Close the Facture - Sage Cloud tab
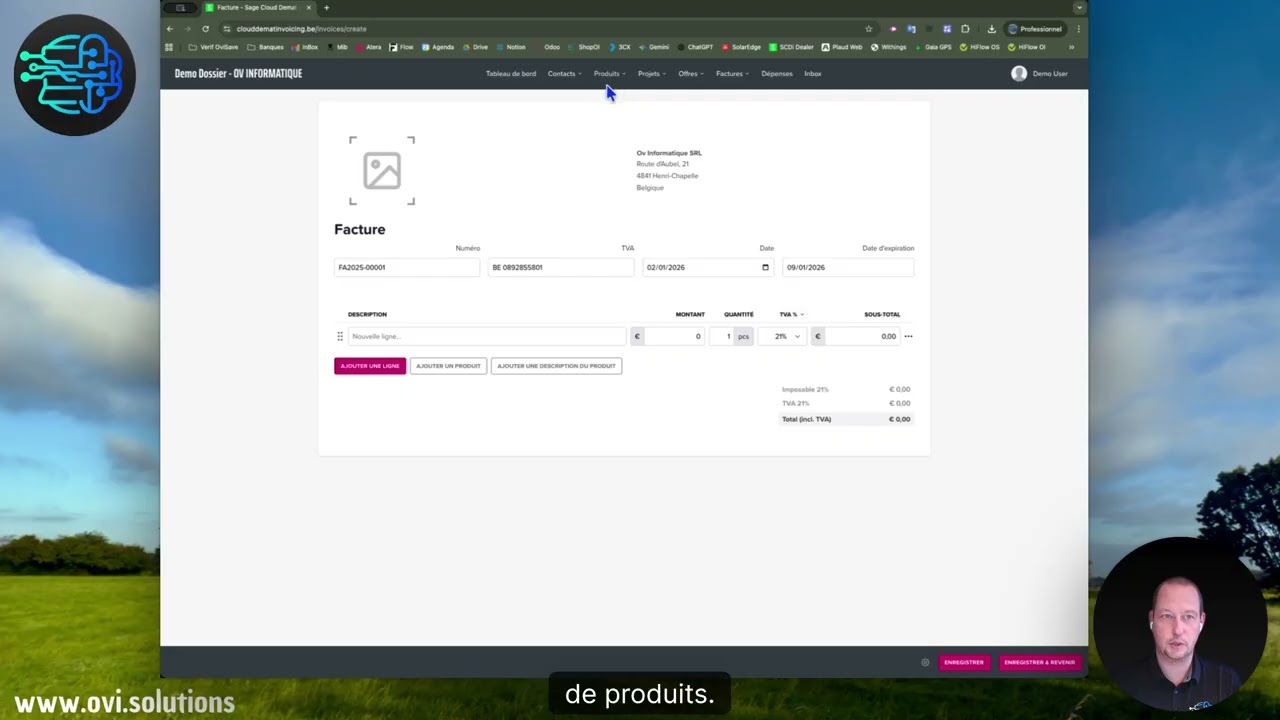Screen dimensions: 1280x720 pyautogui.click(x=309, y=7)
